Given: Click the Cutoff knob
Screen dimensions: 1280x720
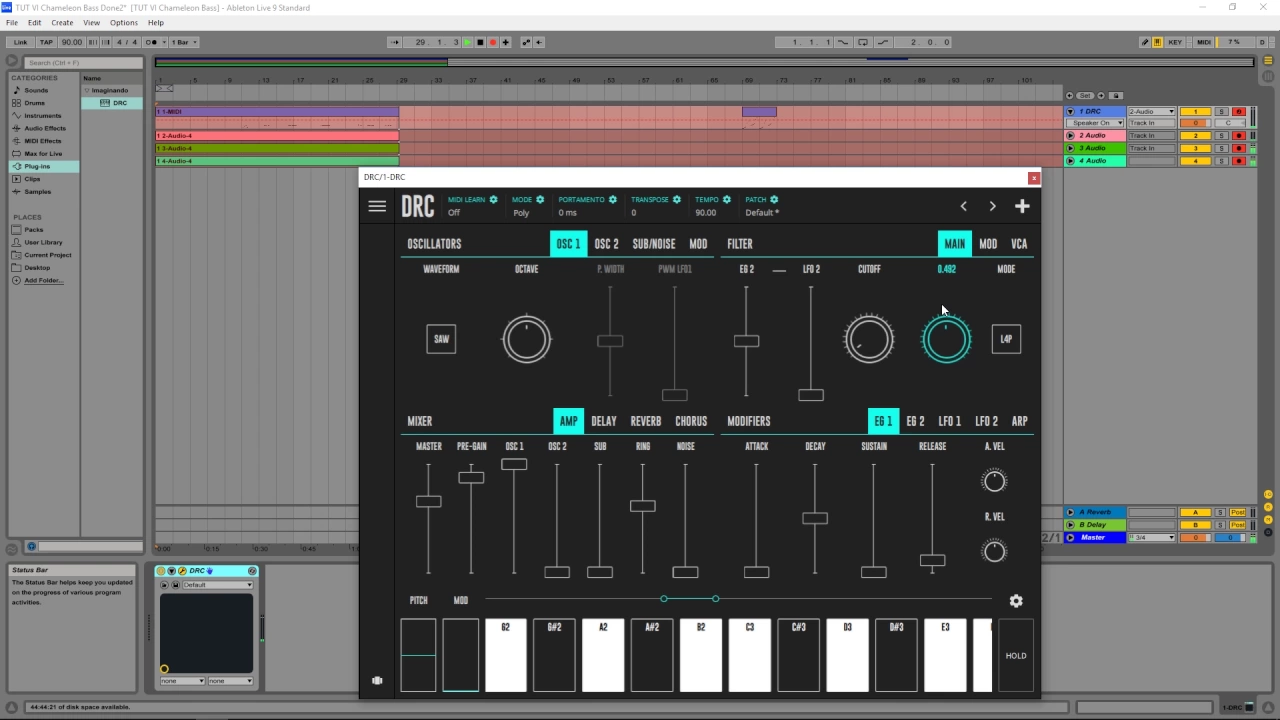Looking at the screenshot, I should click(x=869, y=339).
